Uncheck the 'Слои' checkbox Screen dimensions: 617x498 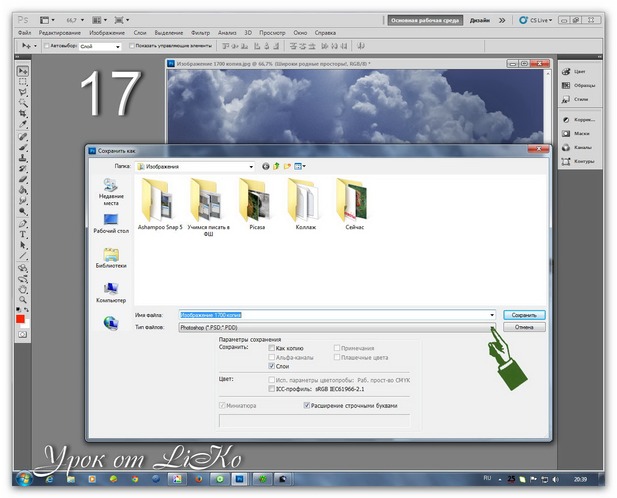(x=271, y=366)
